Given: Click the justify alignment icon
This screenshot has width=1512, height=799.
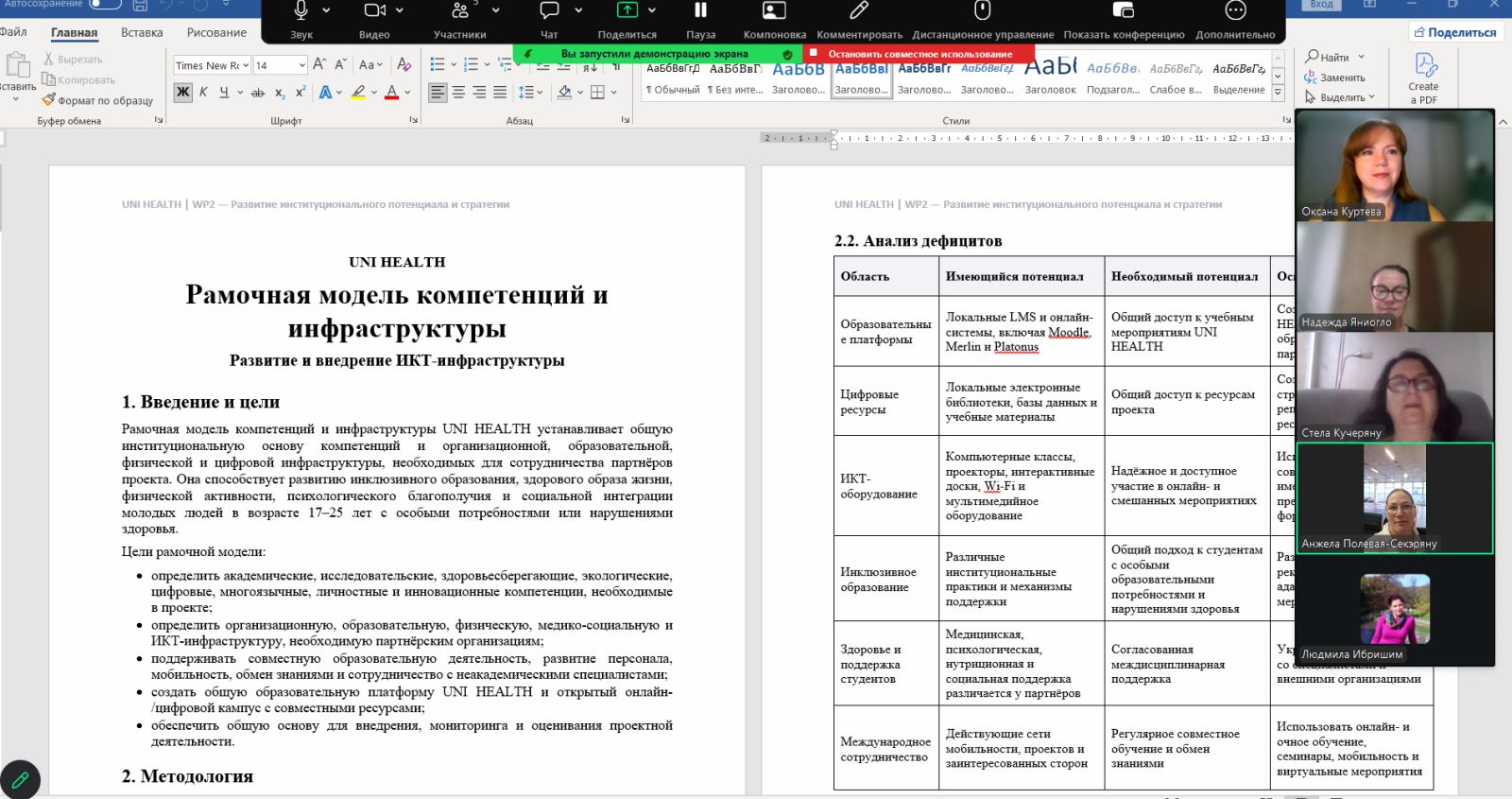Looking at the screenshot, I should [x=500, y=92].
